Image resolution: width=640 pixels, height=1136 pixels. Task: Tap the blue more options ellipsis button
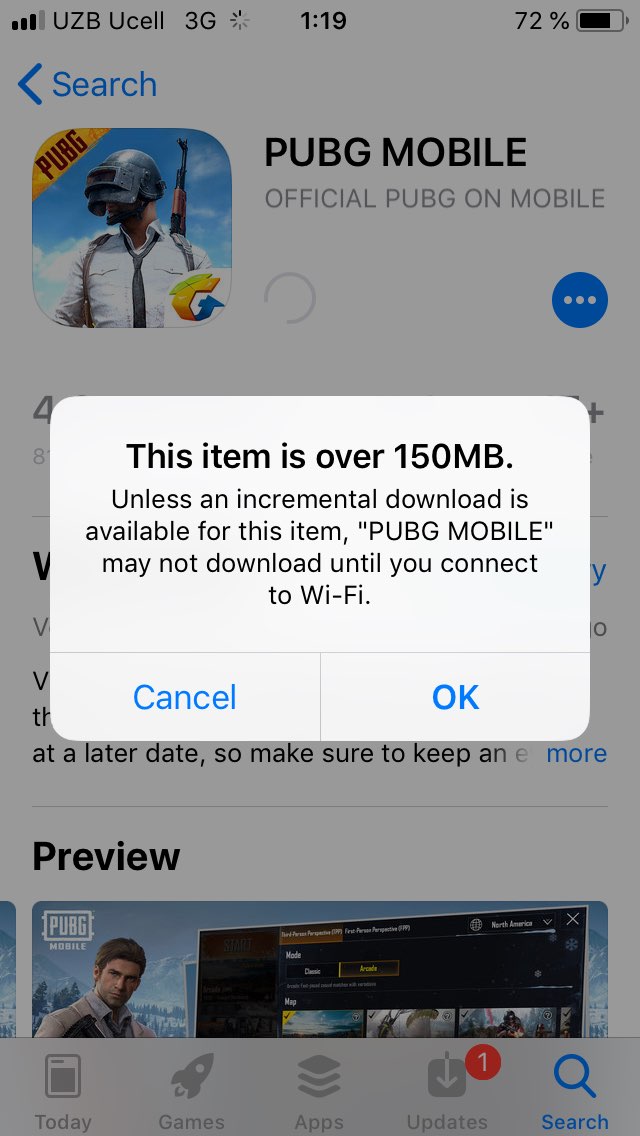point(579,300)
